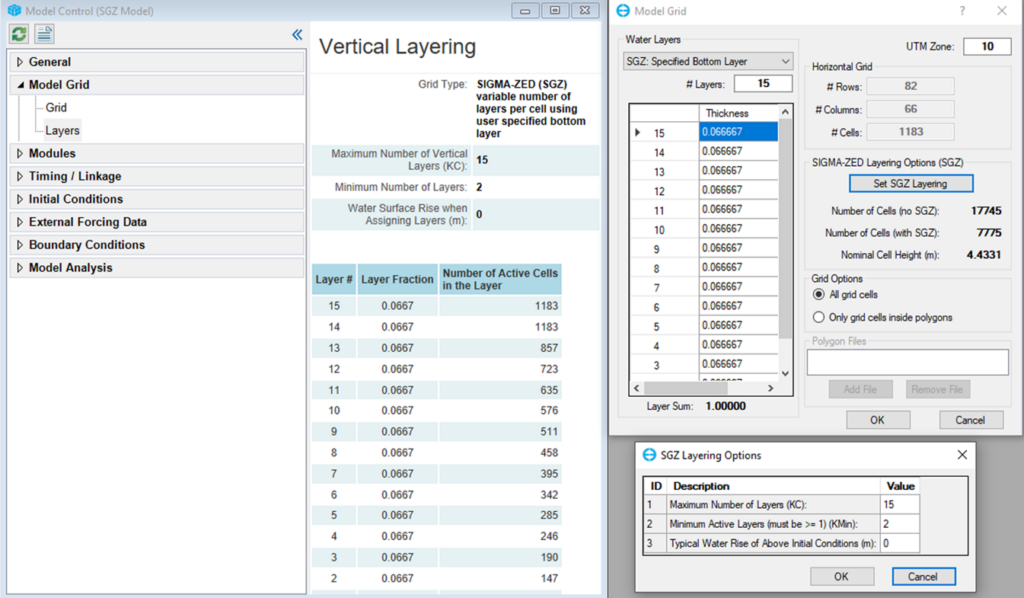
Task: Click the green refresh icon
Action: click(19, 34)
